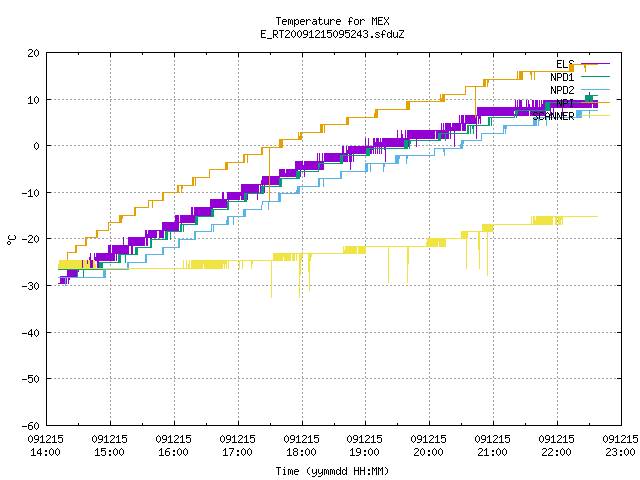
Task: Click the y-axis value -20
Action: pyautogui.click(x=31, y=239)
